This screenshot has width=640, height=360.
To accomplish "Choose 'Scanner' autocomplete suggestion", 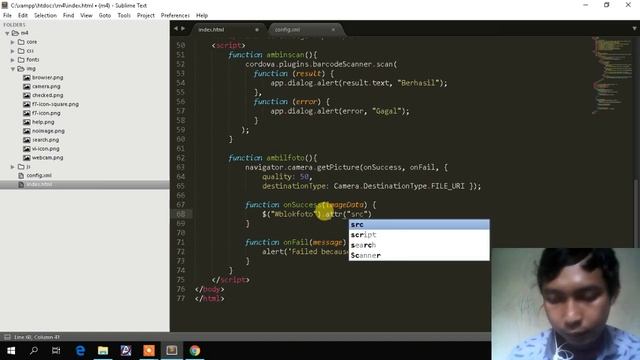I will pos(419,255).
